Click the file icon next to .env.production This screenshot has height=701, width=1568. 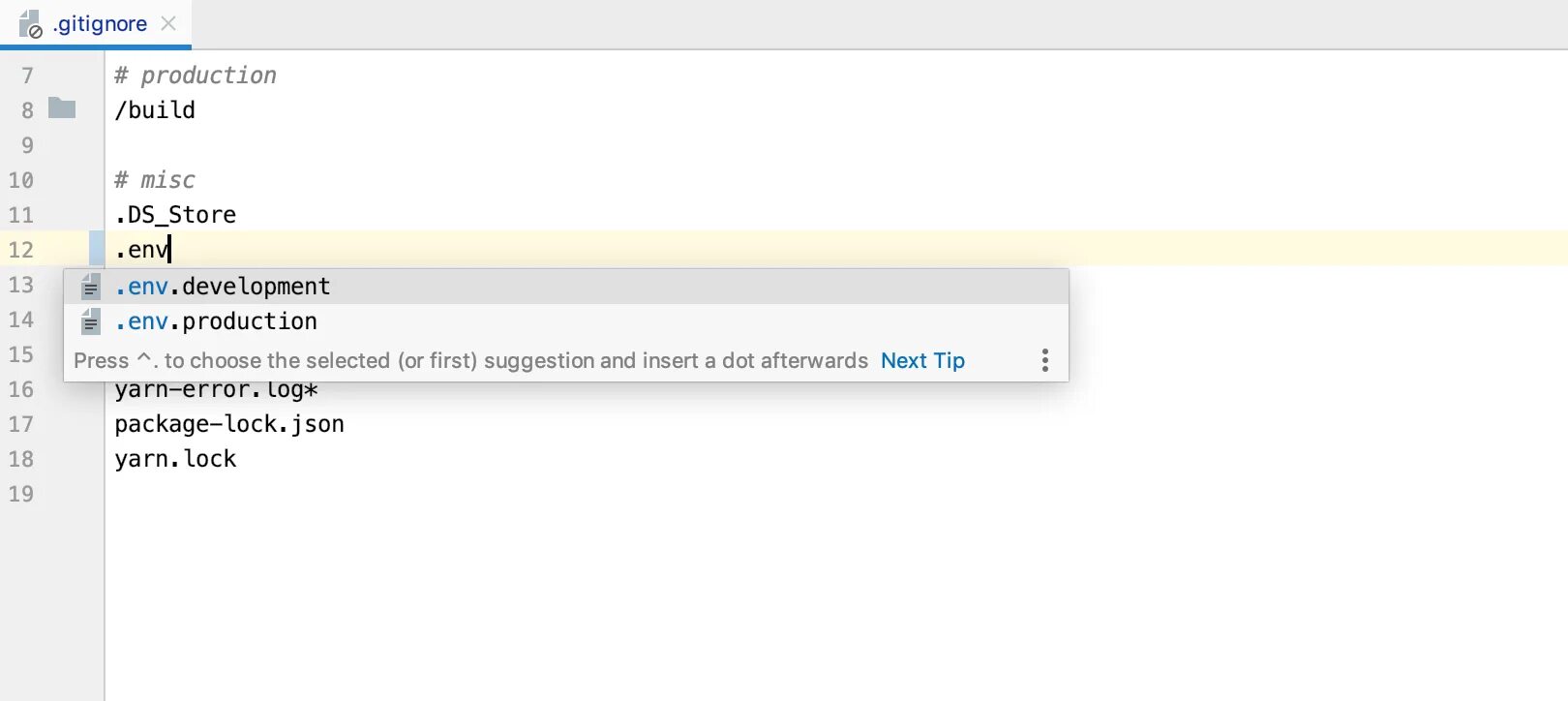coord(90,321)
